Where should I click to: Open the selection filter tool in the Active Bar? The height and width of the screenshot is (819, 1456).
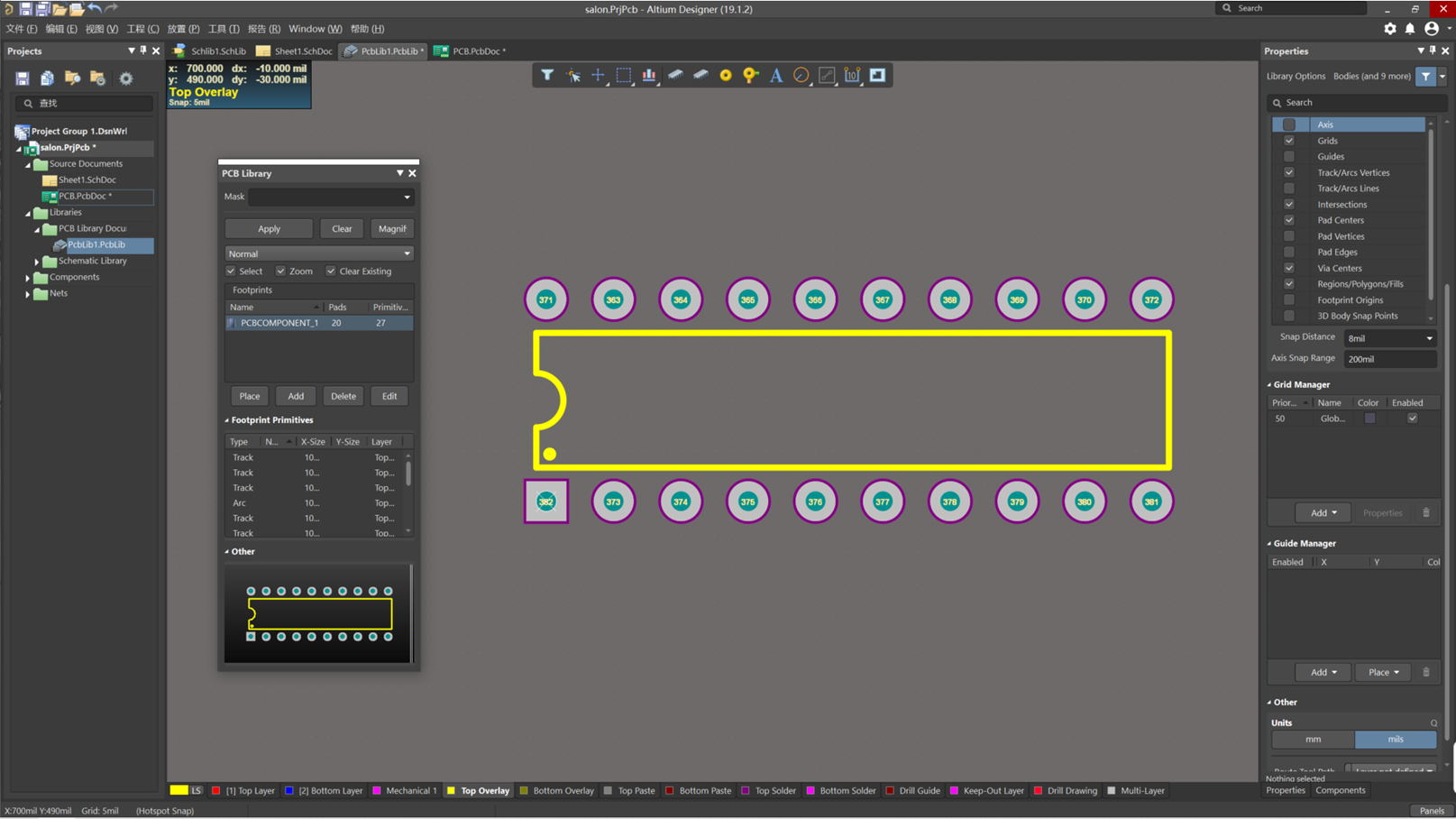tap(547, 75)
